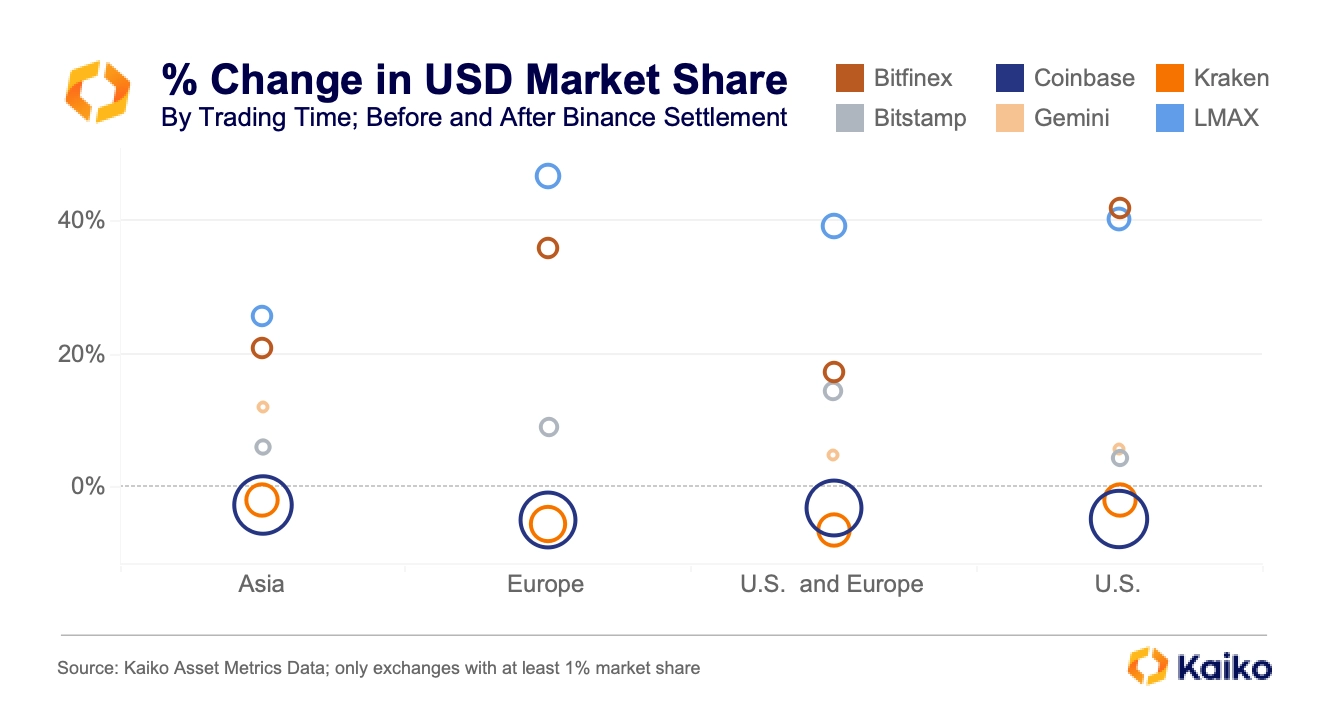Click the LMAX legend blue square
The height and width of the screenshot is (720, 1320).
point(1170,117)
